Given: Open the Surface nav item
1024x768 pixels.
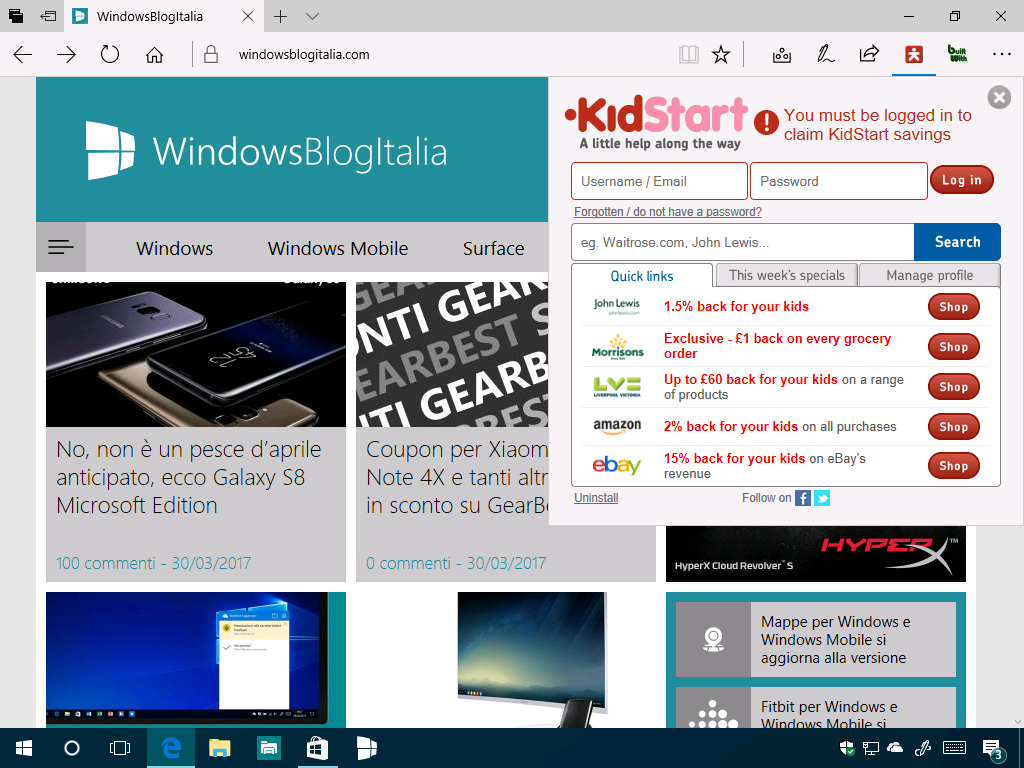Looking at the screenshot, I should [x=494, y=248].
